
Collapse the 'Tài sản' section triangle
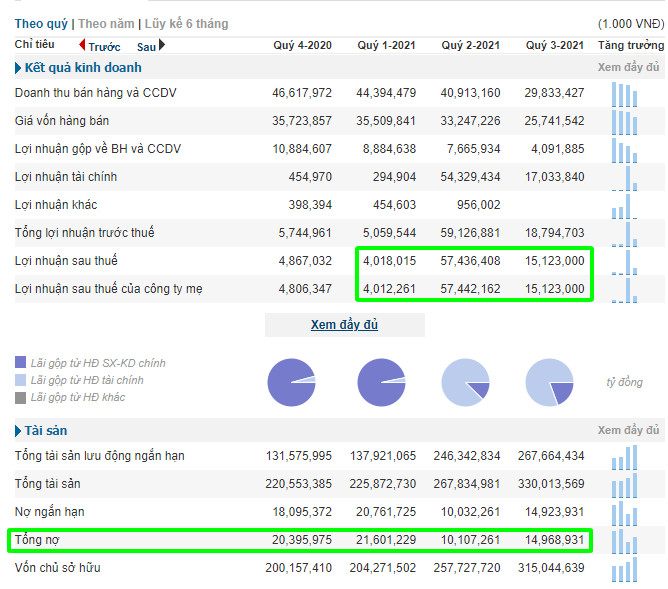pyautogui.click(x=17, y=431)
